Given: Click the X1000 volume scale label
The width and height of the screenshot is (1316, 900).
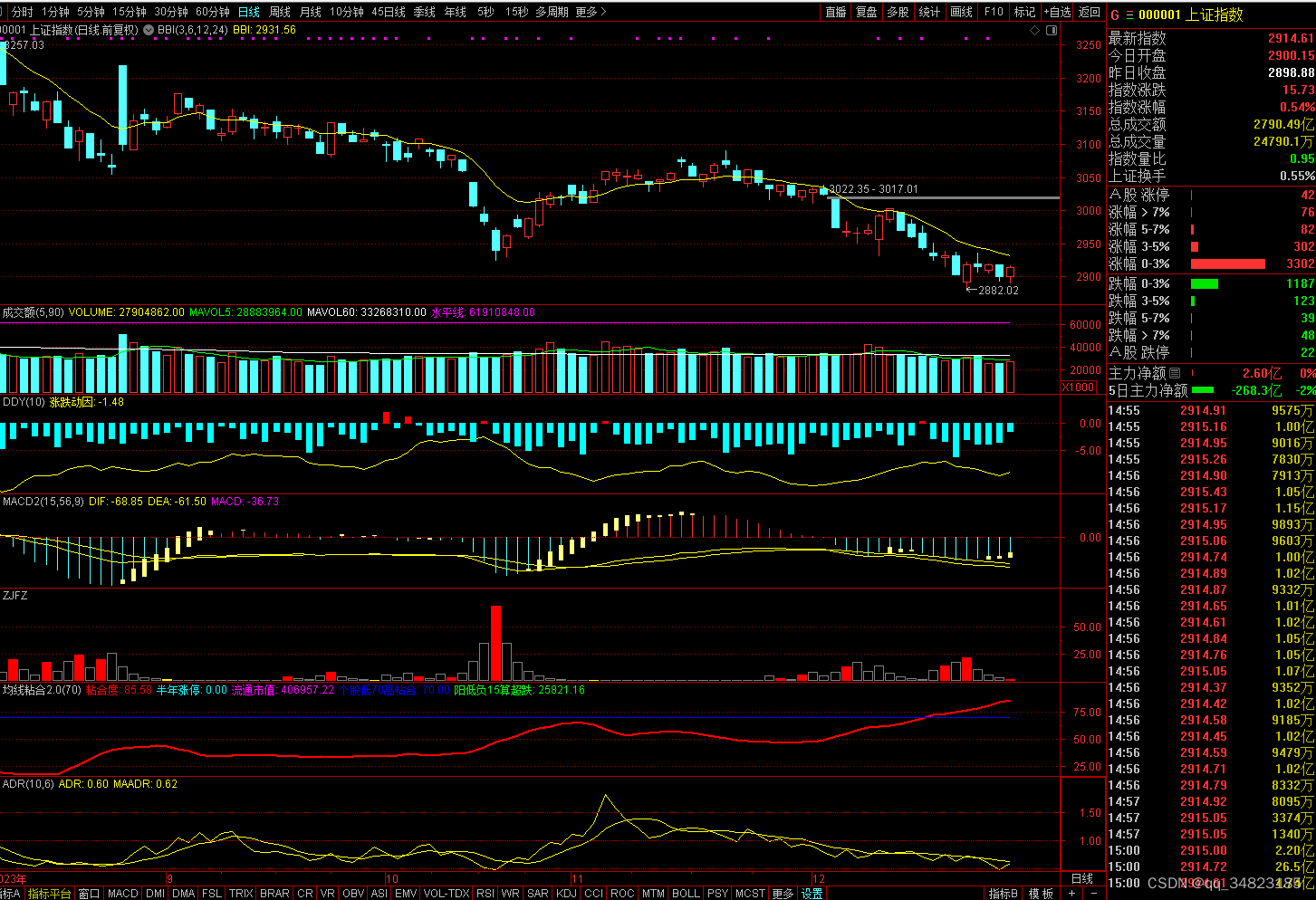Looking at the screenshot, I should point(1079,387).
